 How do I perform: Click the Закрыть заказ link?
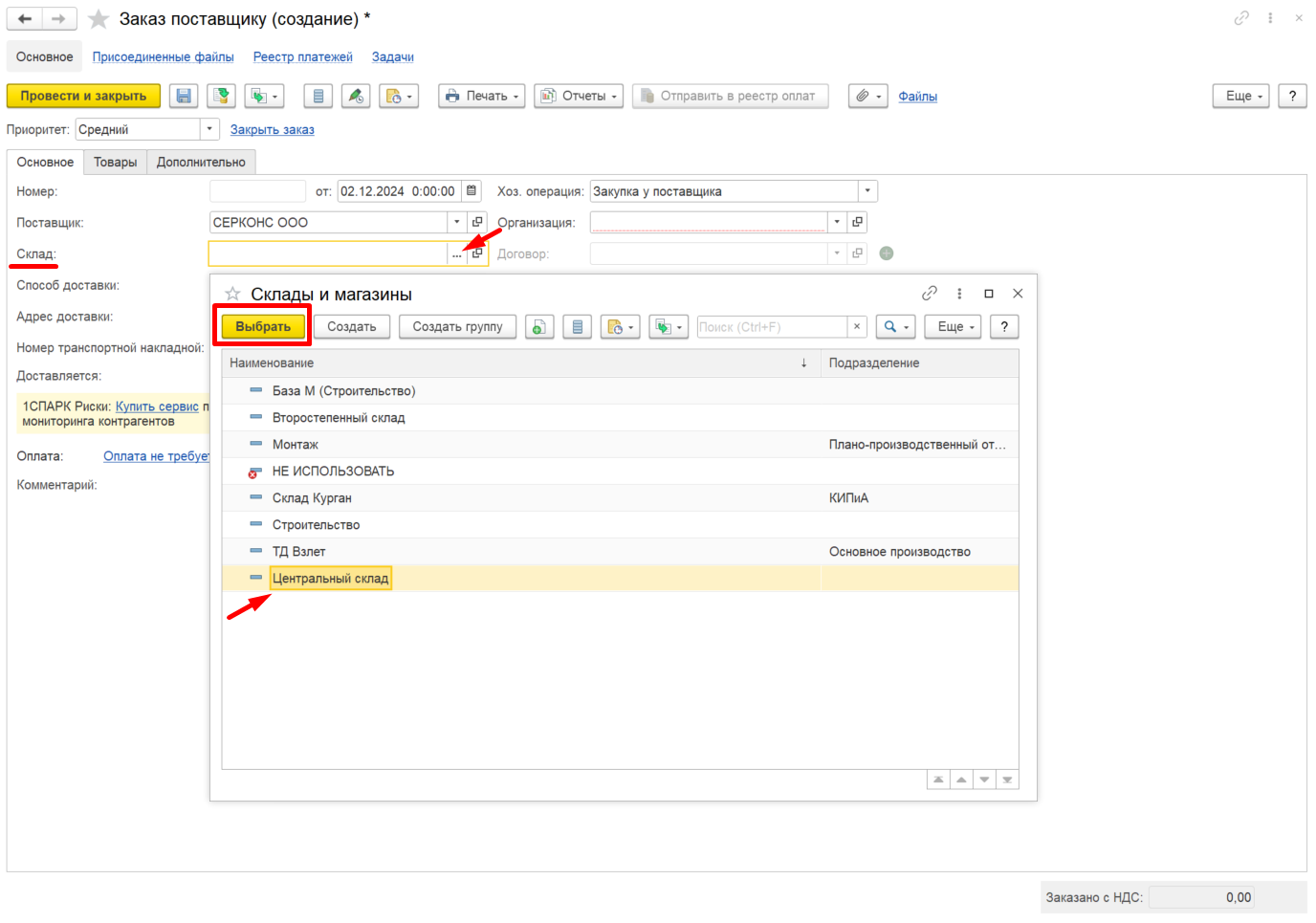click(272, 129)
